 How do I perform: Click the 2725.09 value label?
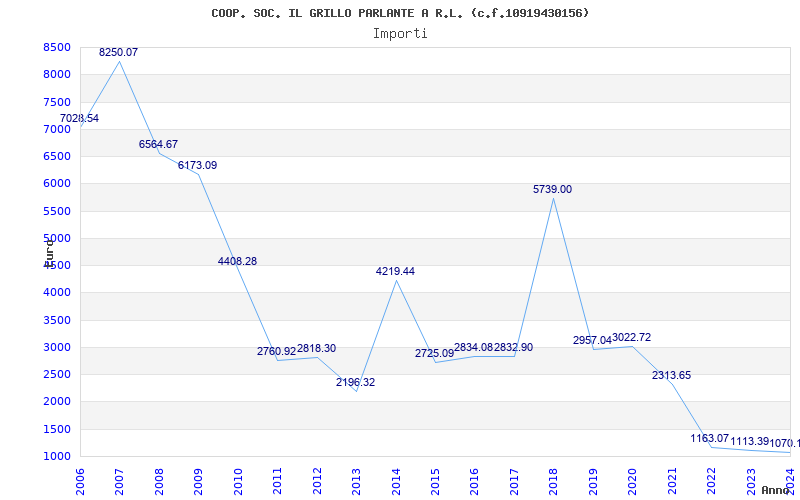click(x=434, y=353)
